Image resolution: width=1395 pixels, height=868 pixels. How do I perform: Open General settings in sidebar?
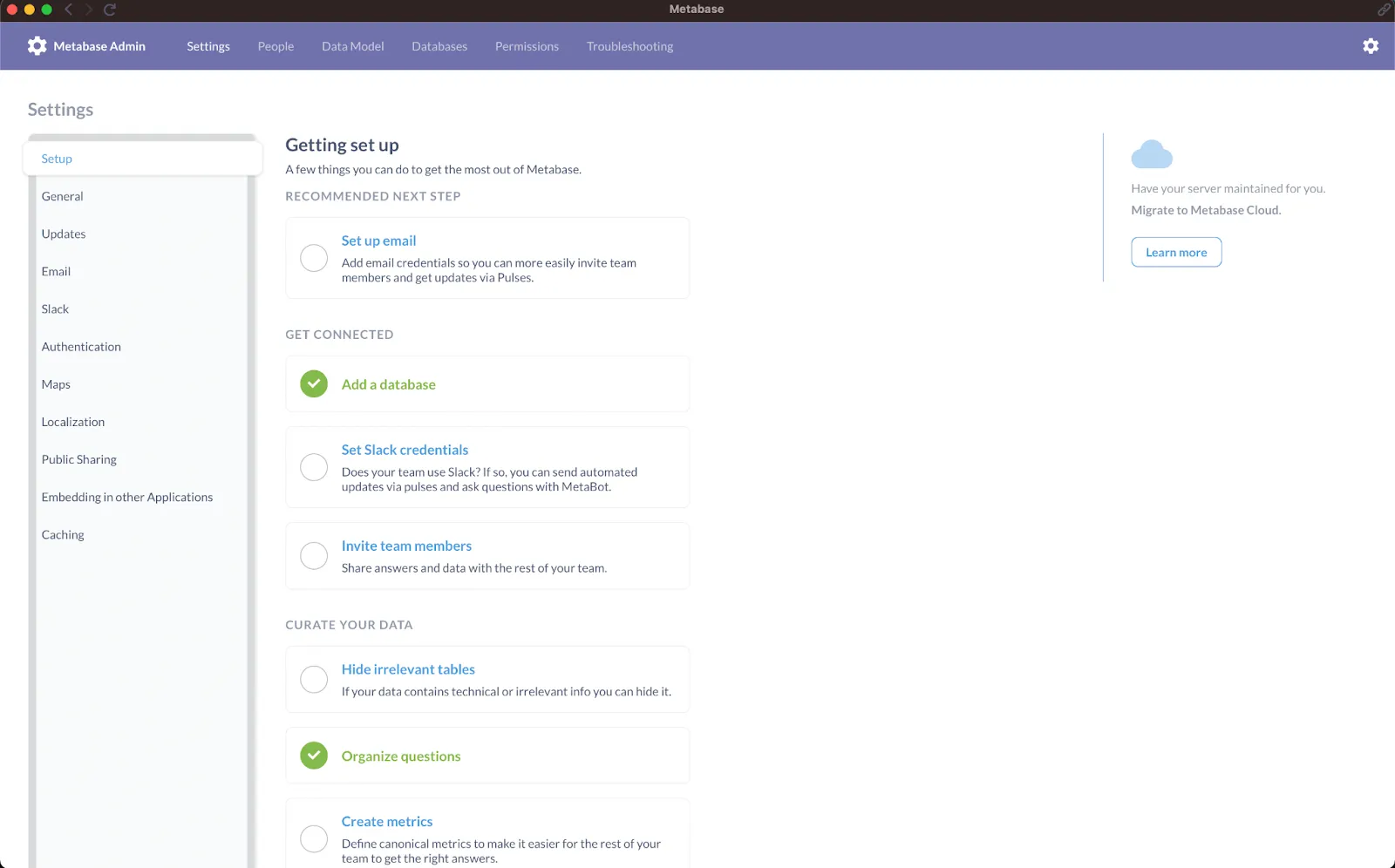click(63, 196)
